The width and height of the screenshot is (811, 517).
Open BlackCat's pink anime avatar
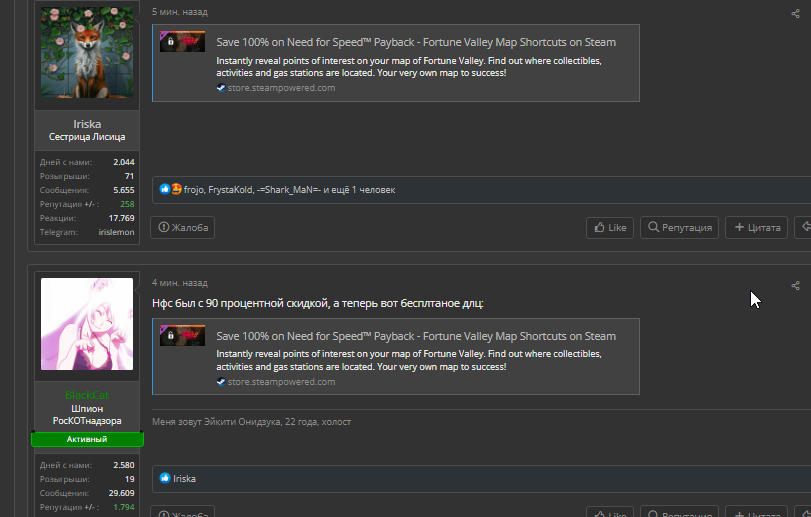tap(87, 324)
